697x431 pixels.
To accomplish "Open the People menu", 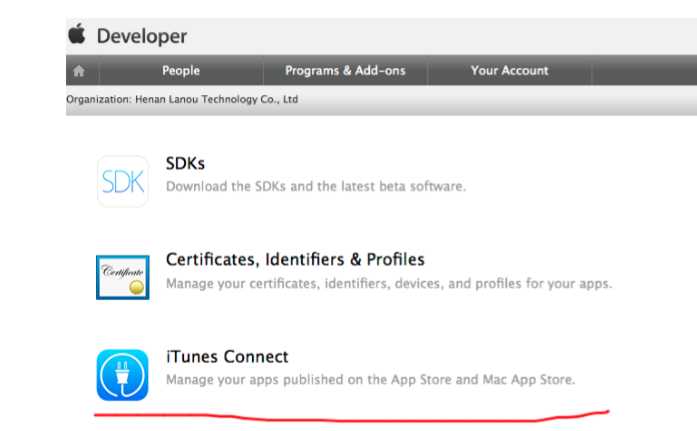I will (x=181, y=70).
